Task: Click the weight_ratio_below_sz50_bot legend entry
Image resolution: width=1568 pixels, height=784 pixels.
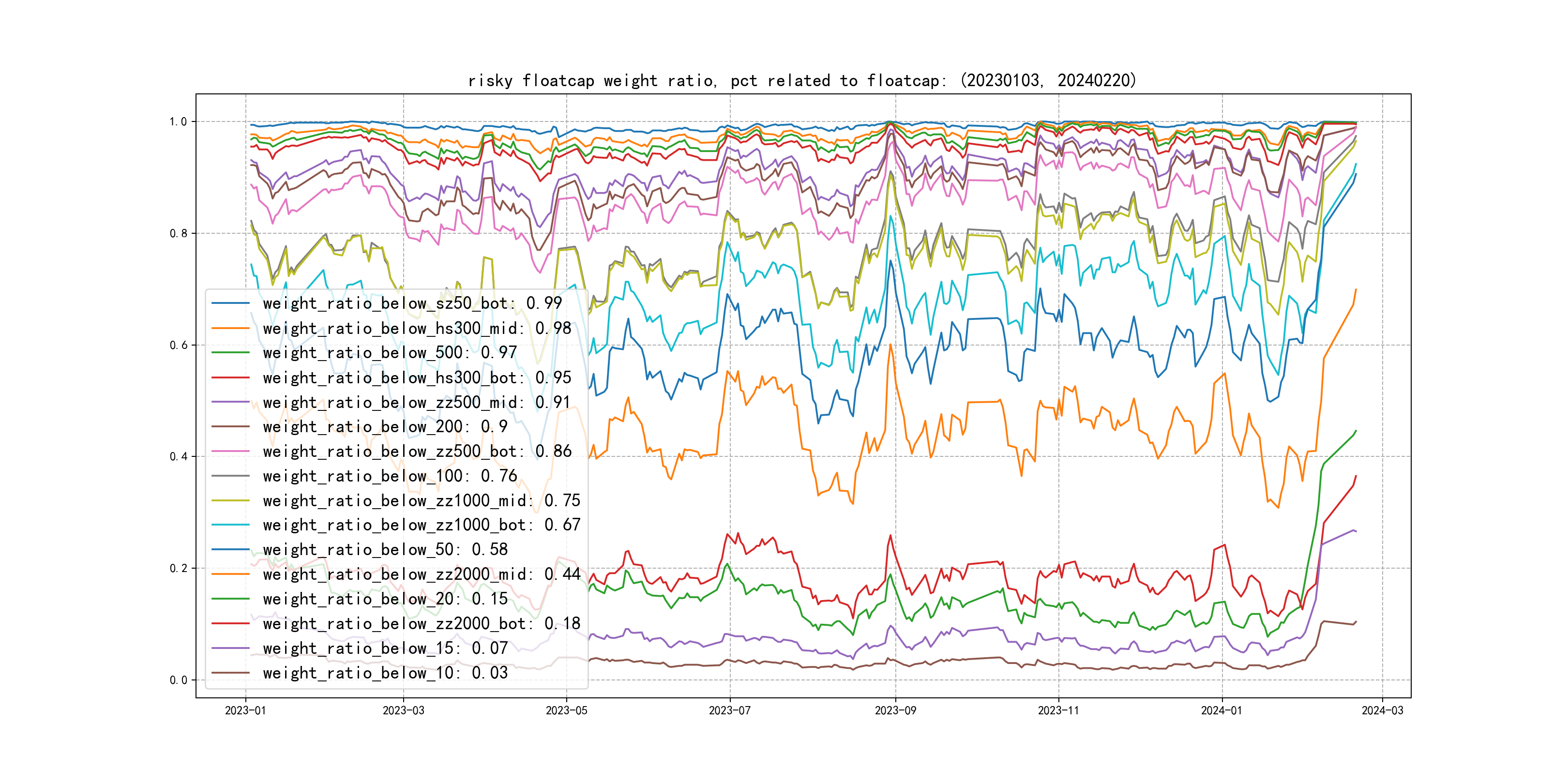Action: click(x=412, y=303)
